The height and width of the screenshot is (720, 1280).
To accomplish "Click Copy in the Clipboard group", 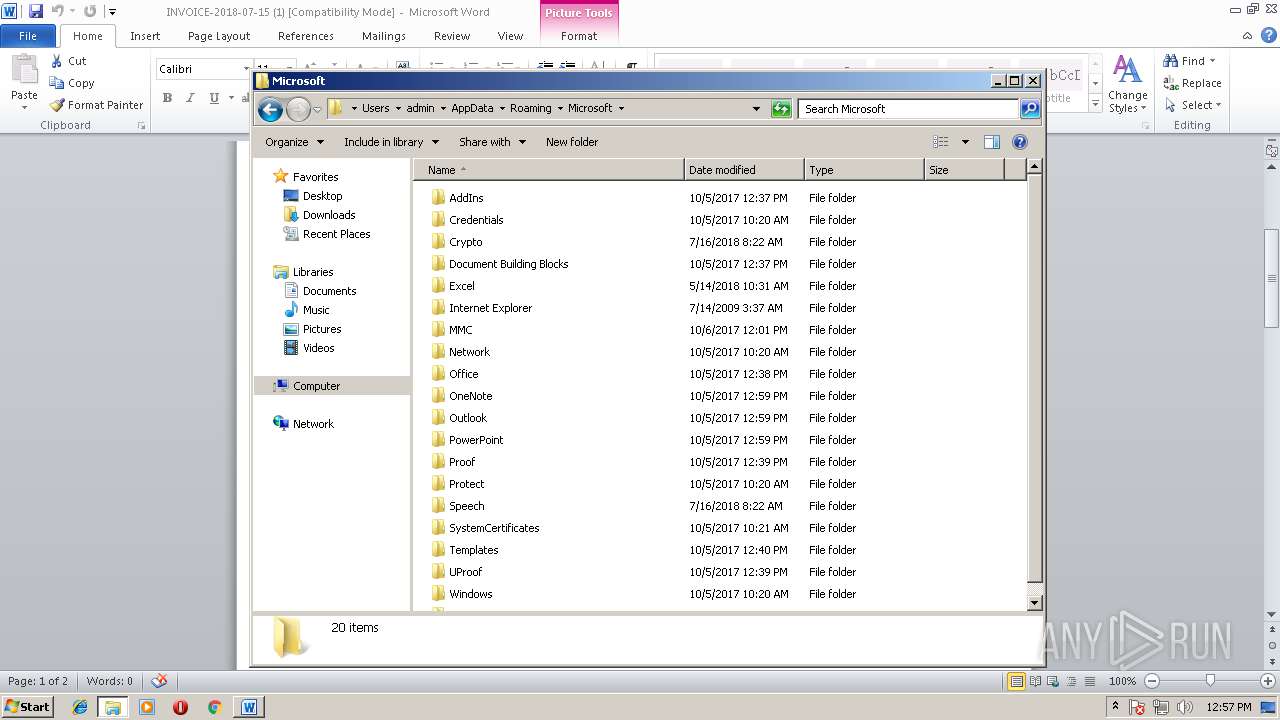I will pos(72,83).
